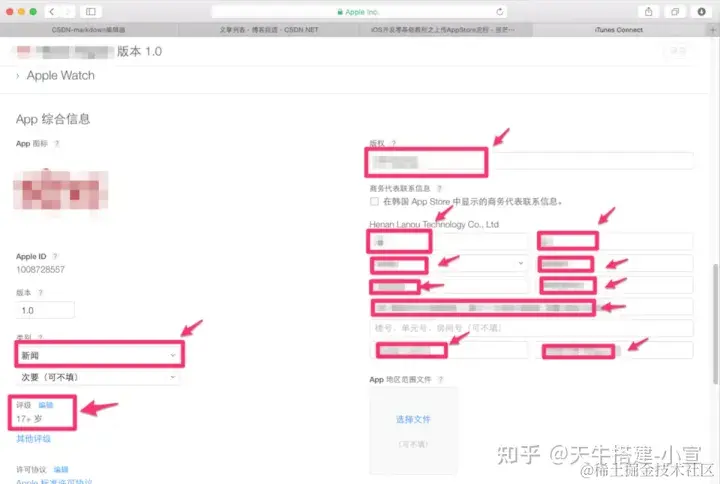Open the secondary category dropdown 次要（可不填）

click(x=98, y=377)
